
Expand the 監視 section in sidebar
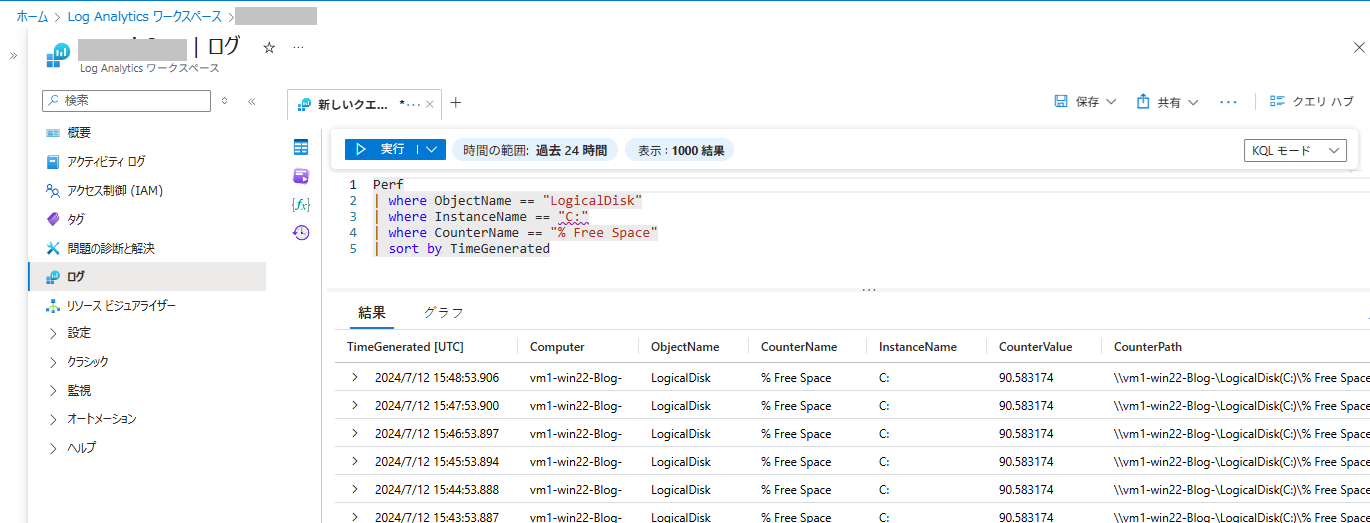click(53, 390)
